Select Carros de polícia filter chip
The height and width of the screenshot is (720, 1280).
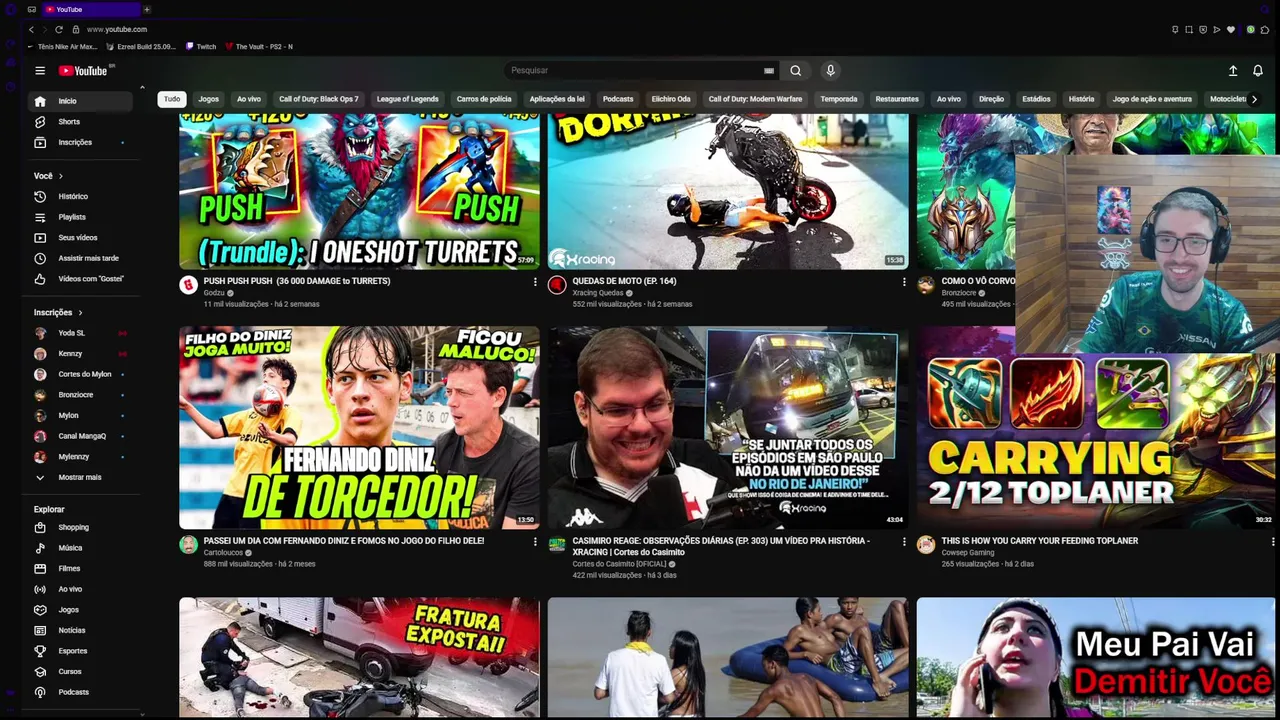tap(484, 99)
